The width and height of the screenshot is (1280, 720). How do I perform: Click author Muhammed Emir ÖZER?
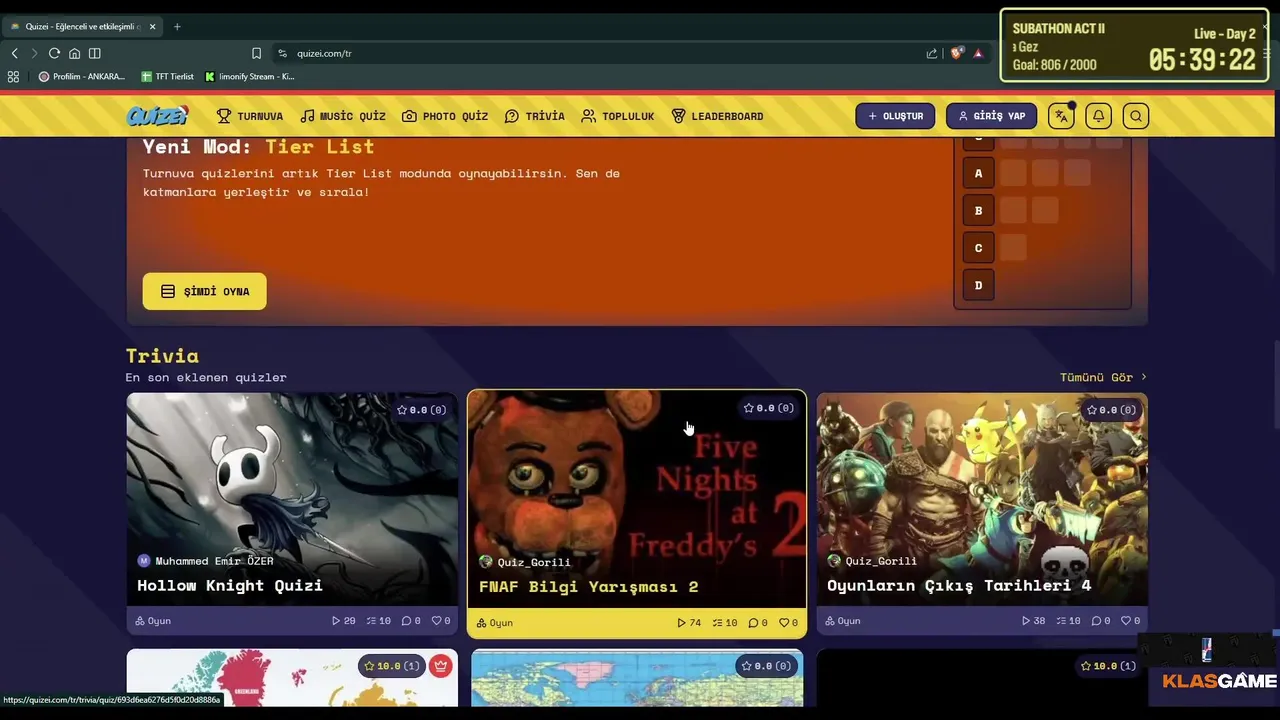pyautogui.click(x=205, y=561)
